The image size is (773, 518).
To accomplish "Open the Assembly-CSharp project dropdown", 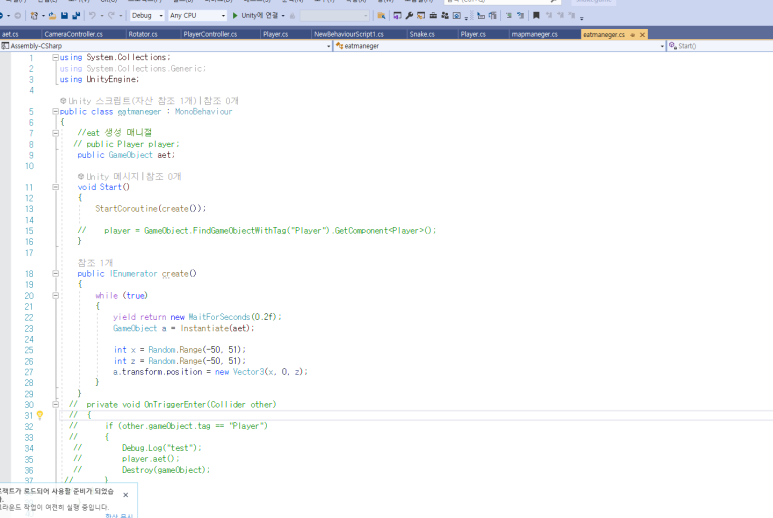I will click(x=166, y=46).
